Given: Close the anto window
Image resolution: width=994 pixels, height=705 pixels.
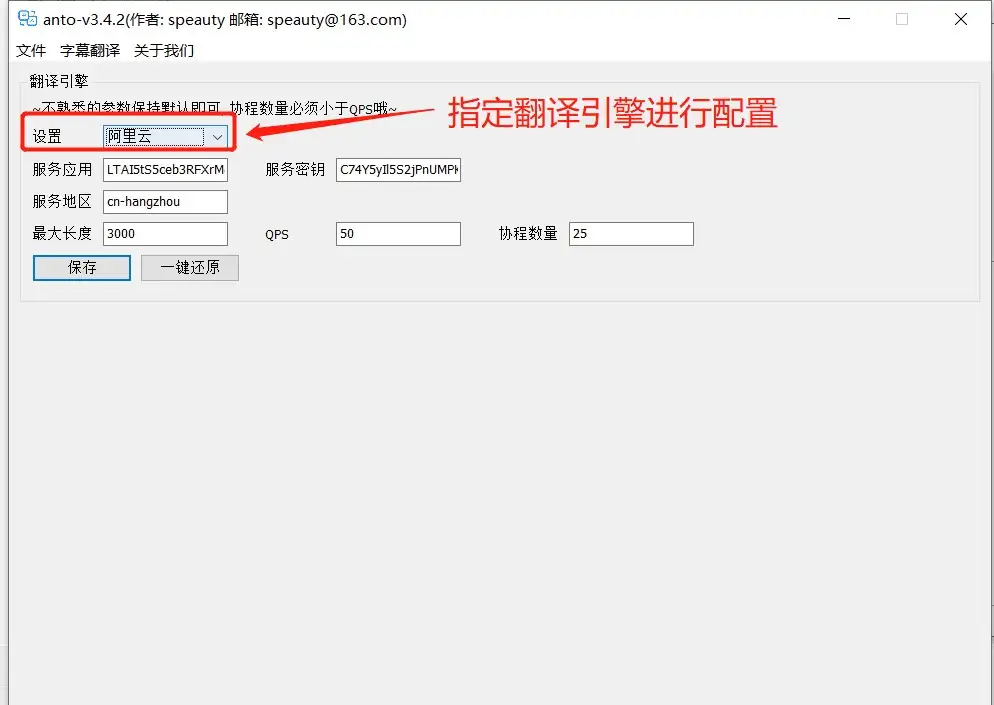Looking at the screenshot, I should [963, 19].
